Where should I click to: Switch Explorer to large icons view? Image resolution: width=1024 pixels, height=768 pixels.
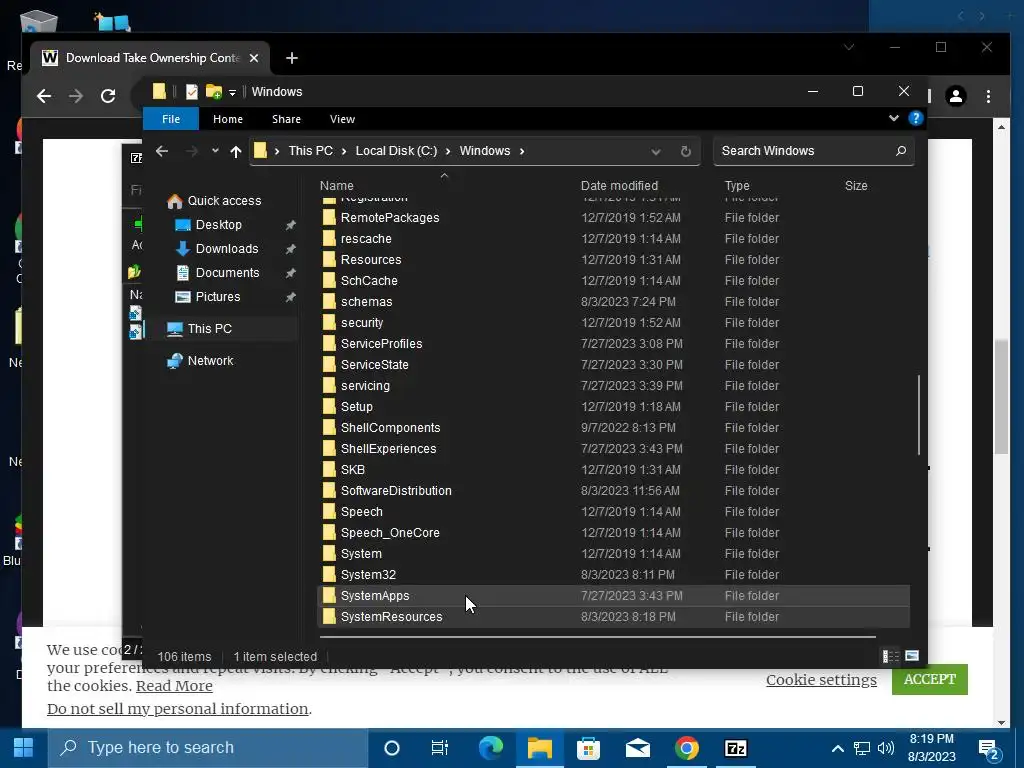coord(912,656)
